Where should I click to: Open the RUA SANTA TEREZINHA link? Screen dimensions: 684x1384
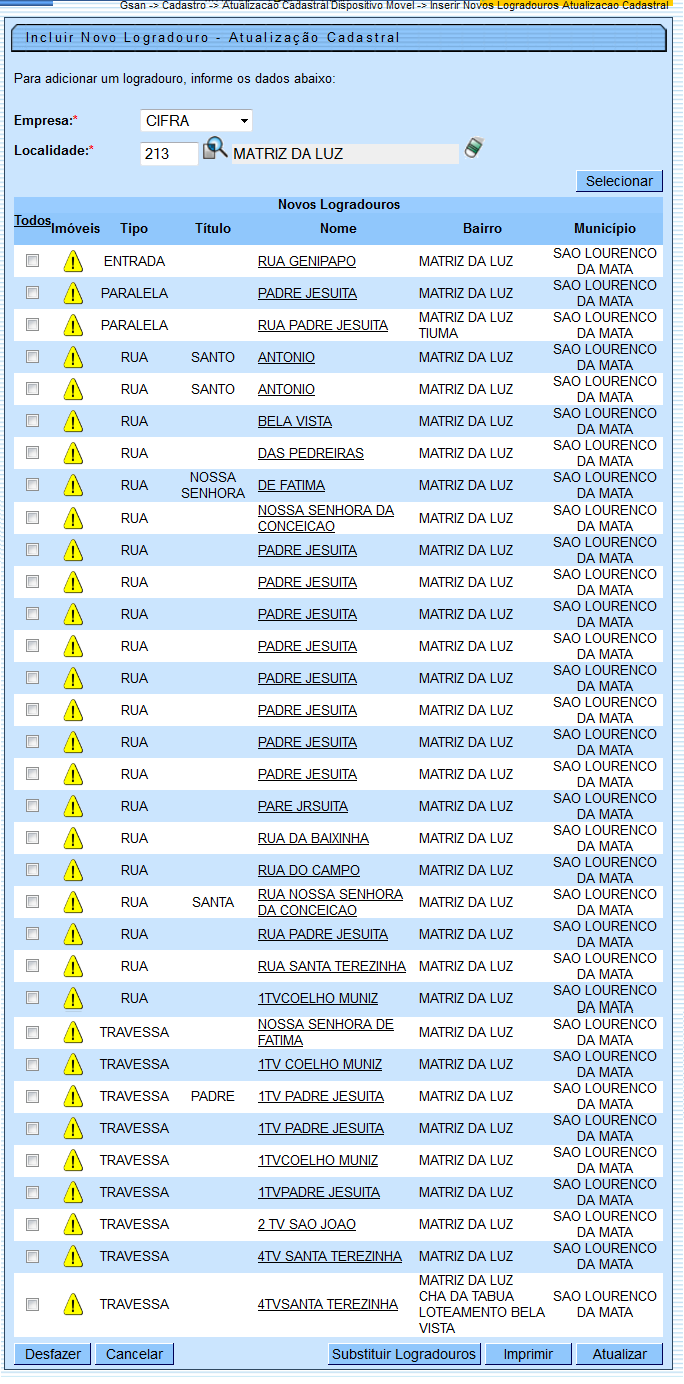pyautogui.click(x=332, y=966)
